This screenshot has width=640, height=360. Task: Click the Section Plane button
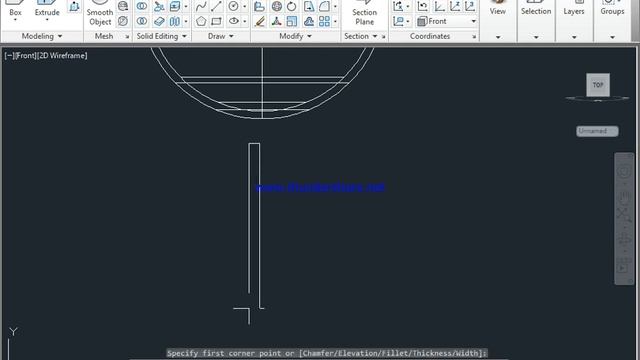point(364,13)
